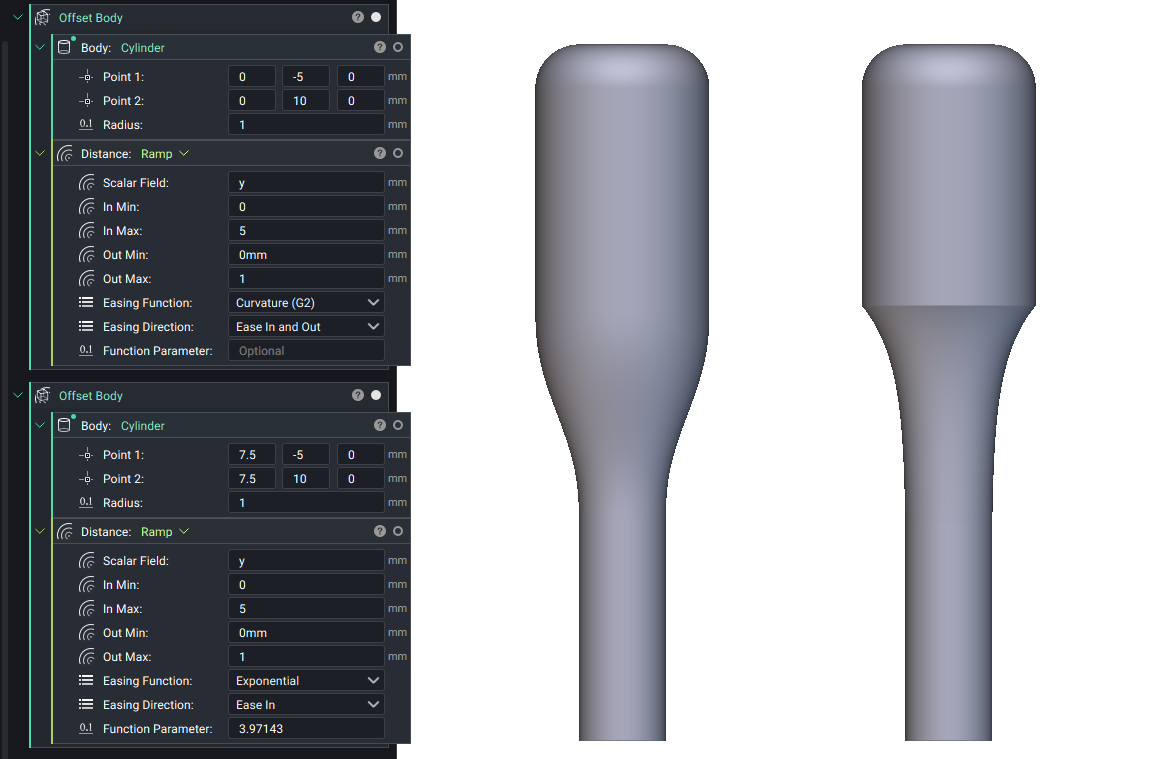Viewport: 1160px width, 759px height.
Task: Click the help icon on second Distance: Ramp row
Action: pyautogui.click(x=380, y=531)
